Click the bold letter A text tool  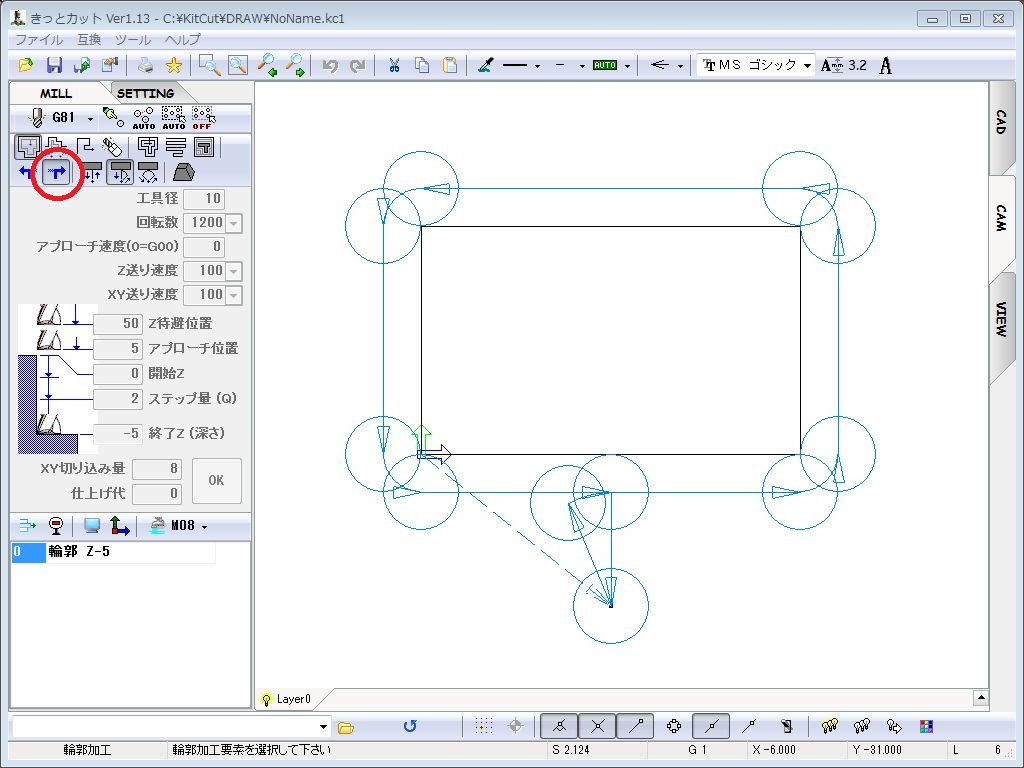[886, 65]
